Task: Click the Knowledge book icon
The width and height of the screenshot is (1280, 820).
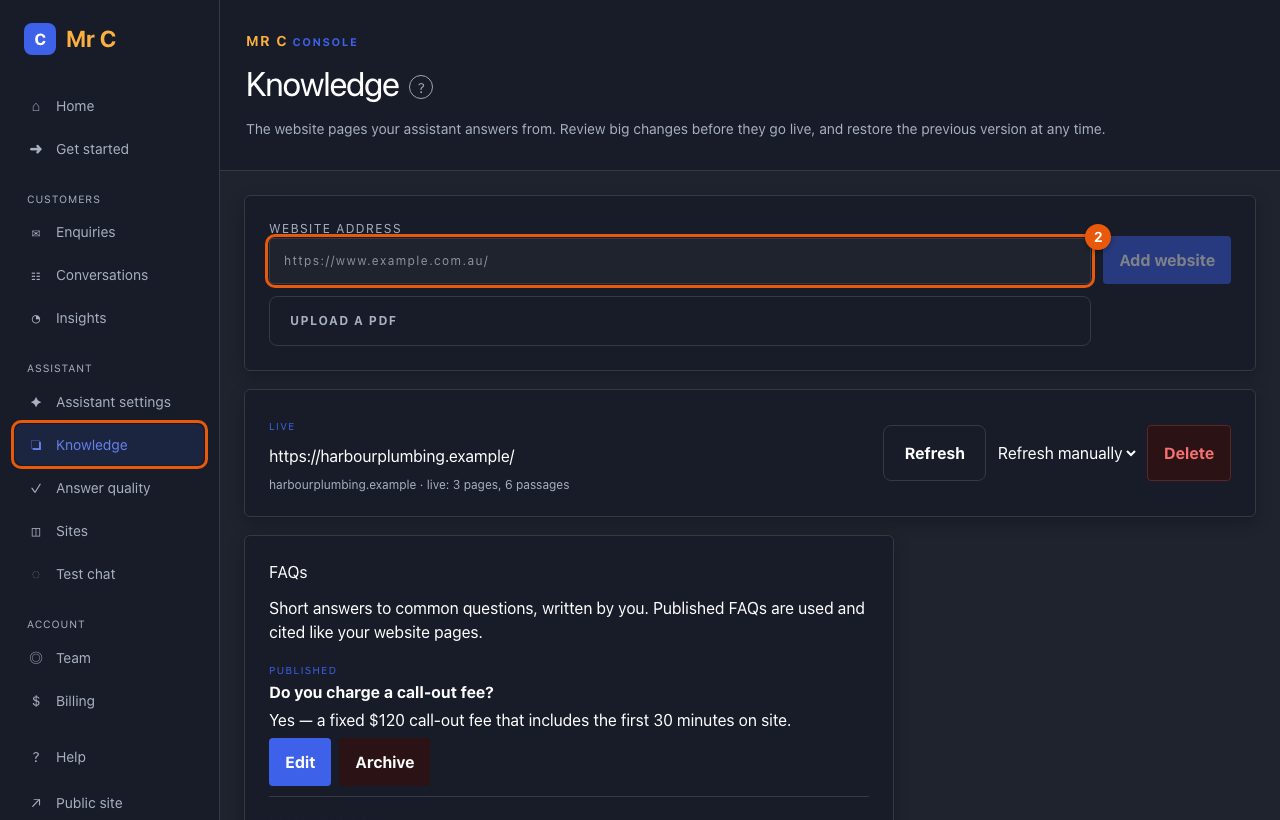Action: (x=36, y=445)
